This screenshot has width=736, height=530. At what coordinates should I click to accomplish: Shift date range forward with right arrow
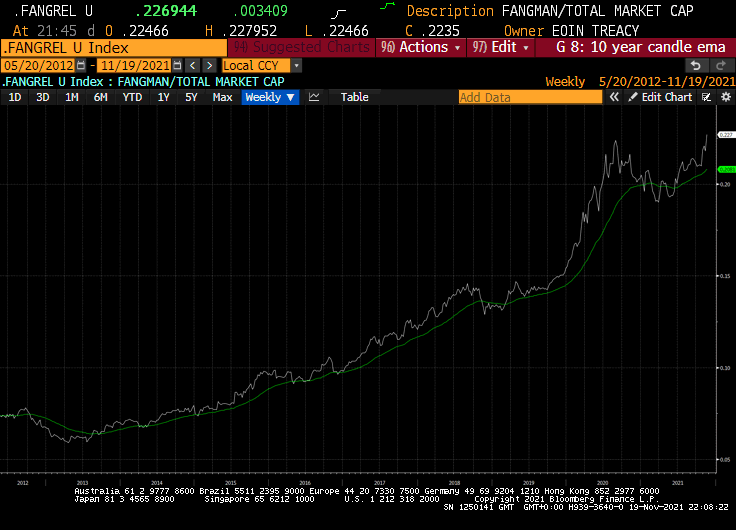[209, 66]
